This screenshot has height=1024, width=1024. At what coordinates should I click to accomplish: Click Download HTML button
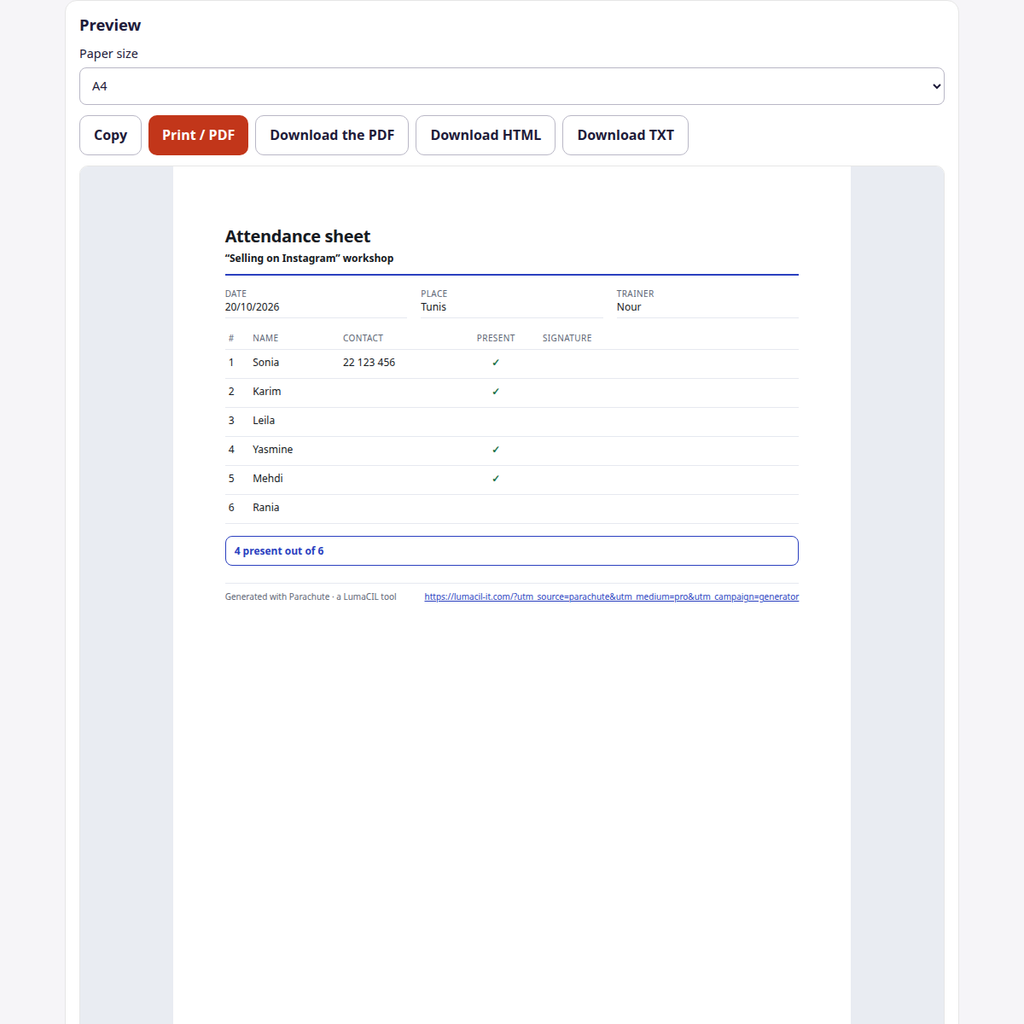(485, 135)
